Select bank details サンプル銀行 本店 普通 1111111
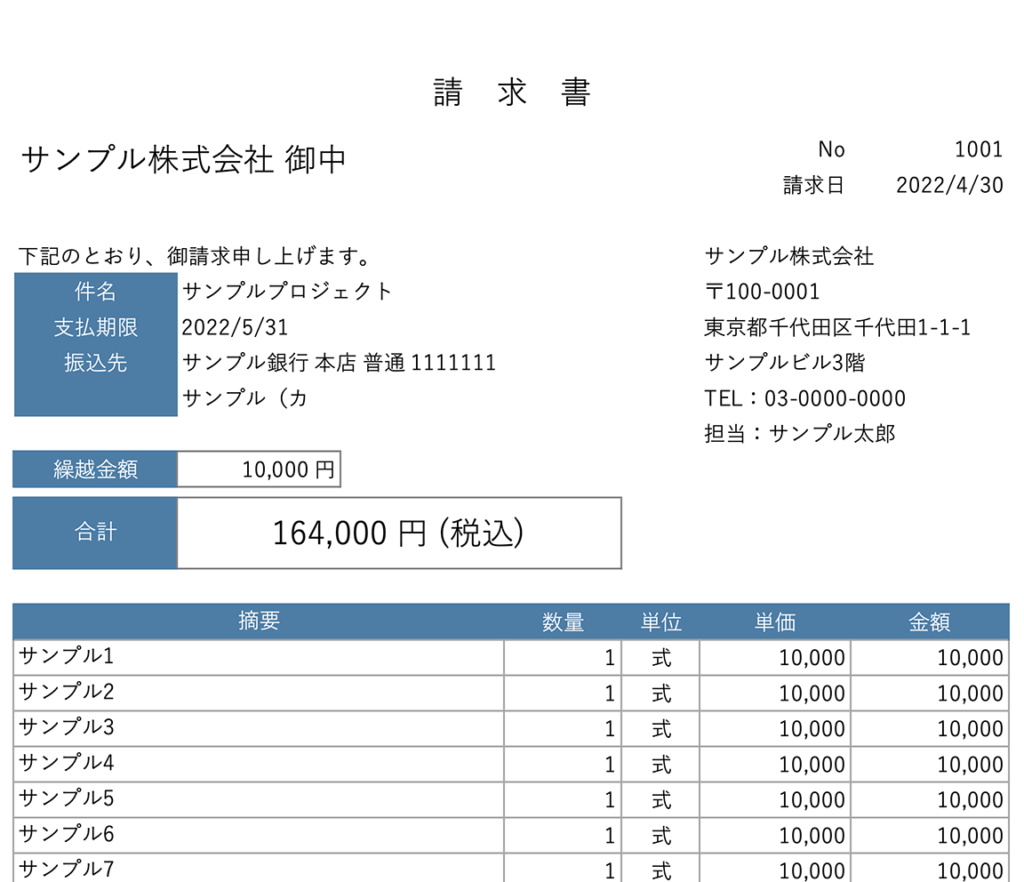Viewport: 1024px width, 882px height. tap(339, 362)
